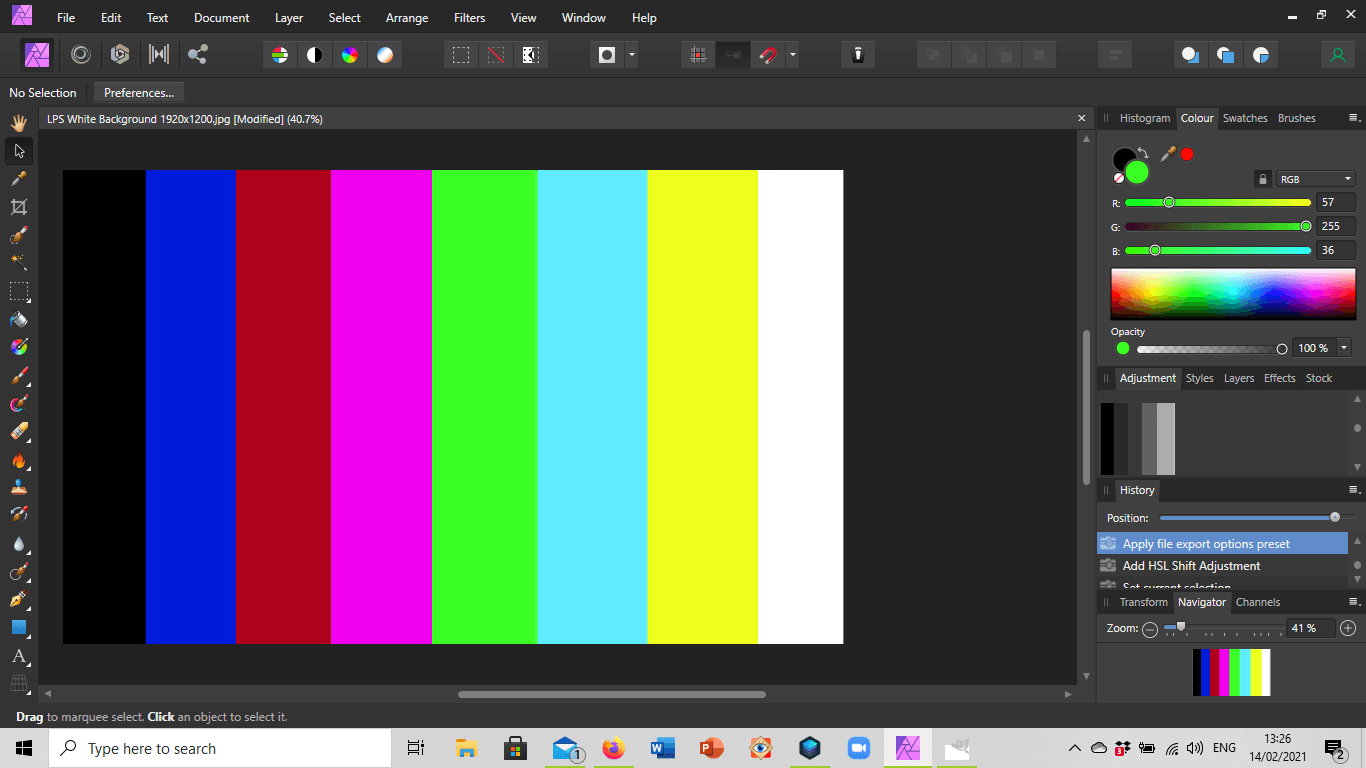Select the Colour Picker tool
This screenshot has width=1366, height=768.
pyautogui.click(x=18, y=179)
